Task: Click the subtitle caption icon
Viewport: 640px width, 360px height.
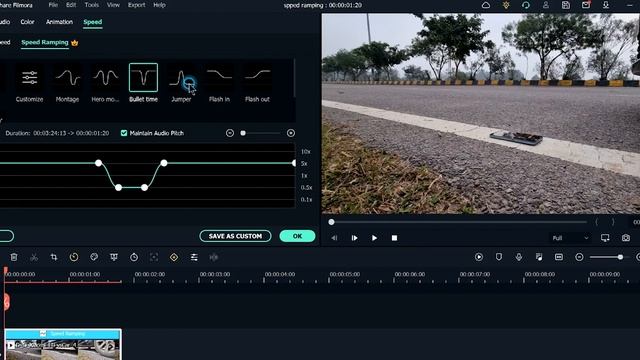Action: point(559,257)
